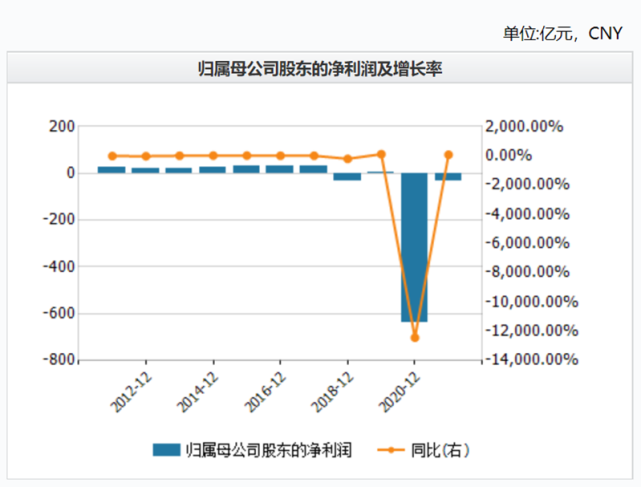Select the large negative 2020-12 bar
This screenshot has height=487, width=641.
coord(414,247)
